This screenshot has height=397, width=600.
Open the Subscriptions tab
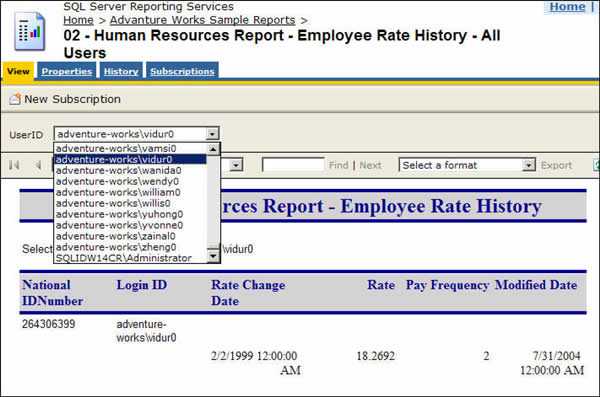(x=182, y=71)
